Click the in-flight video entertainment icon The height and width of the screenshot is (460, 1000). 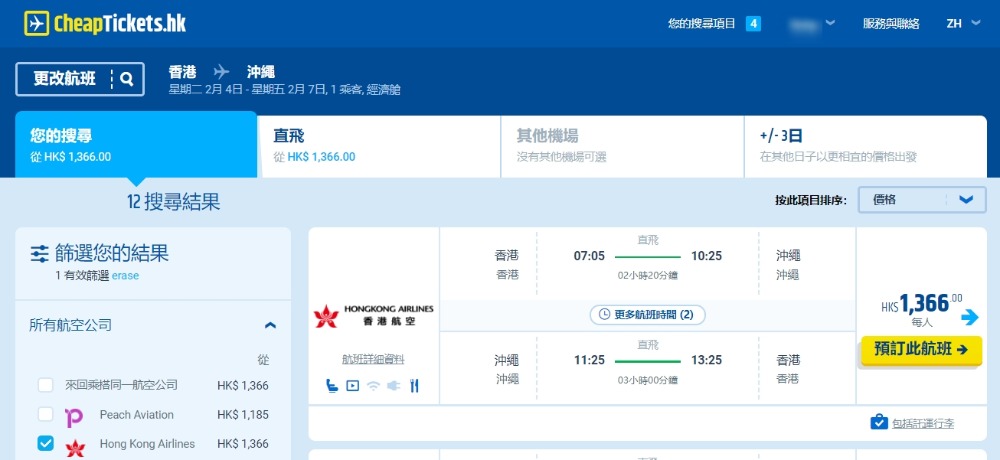coord(352,385)
